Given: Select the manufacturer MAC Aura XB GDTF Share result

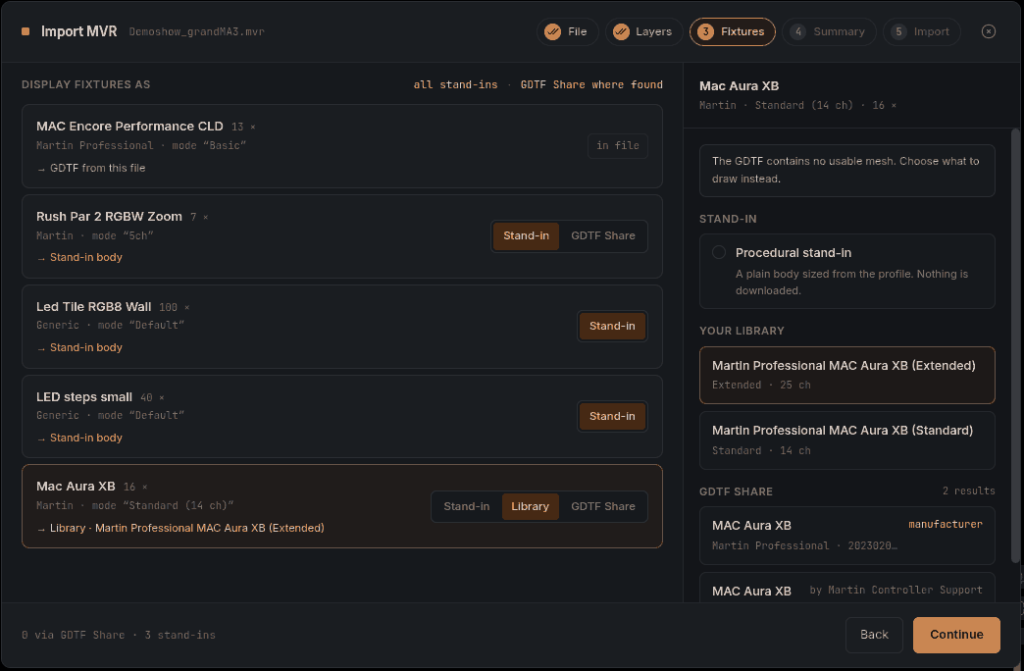Looking at the screenshot, I should [x=847, y=535].
